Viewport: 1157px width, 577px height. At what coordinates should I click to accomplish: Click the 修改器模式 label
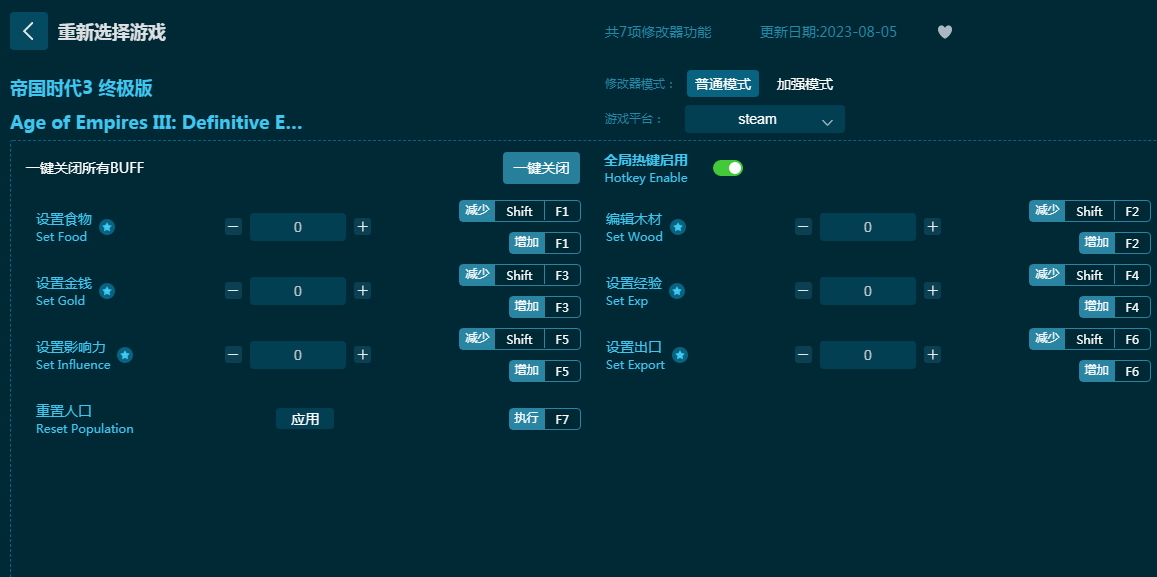640,84
